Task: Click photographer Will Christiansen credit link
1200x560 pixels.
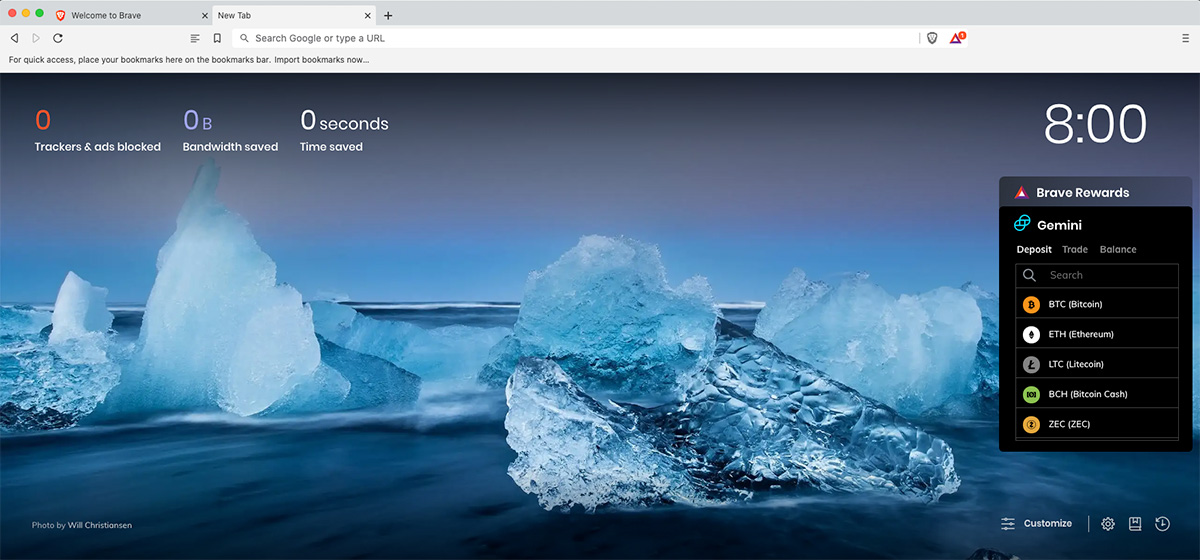Action: pos(100,525)
